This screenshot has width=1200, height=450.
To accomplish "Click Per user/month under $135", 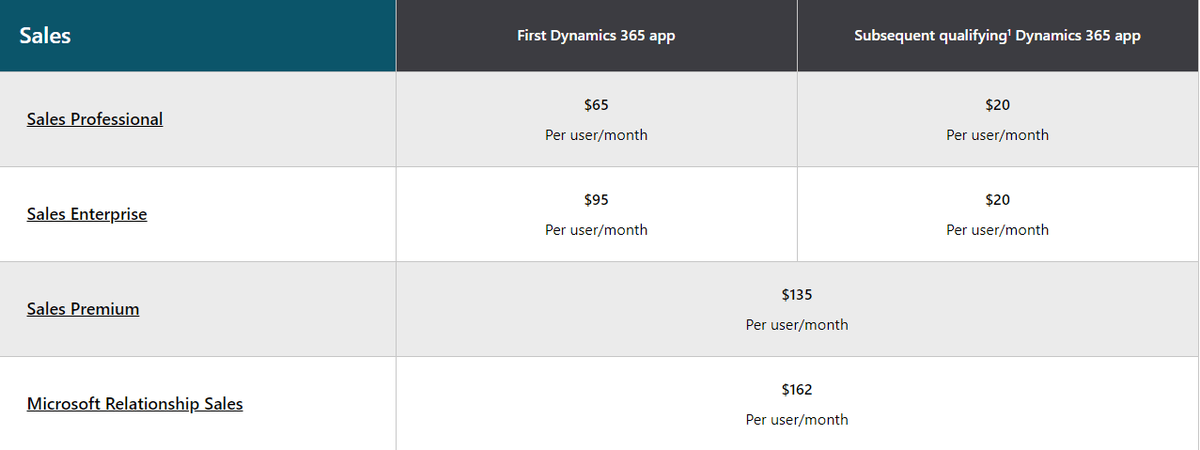I will coord(797,325).
